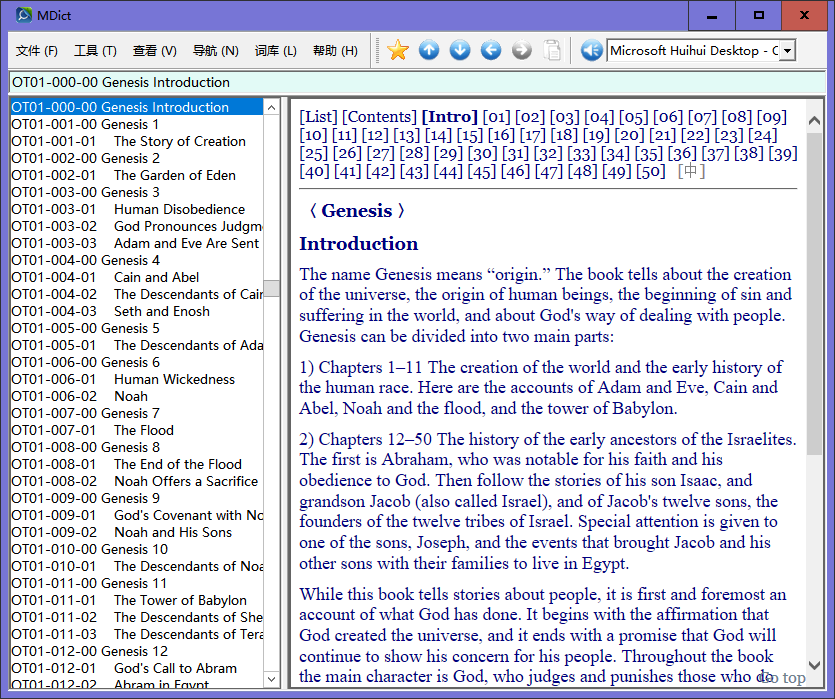
Task: Select 'The Flood' entry
Action: pos(137,430)
